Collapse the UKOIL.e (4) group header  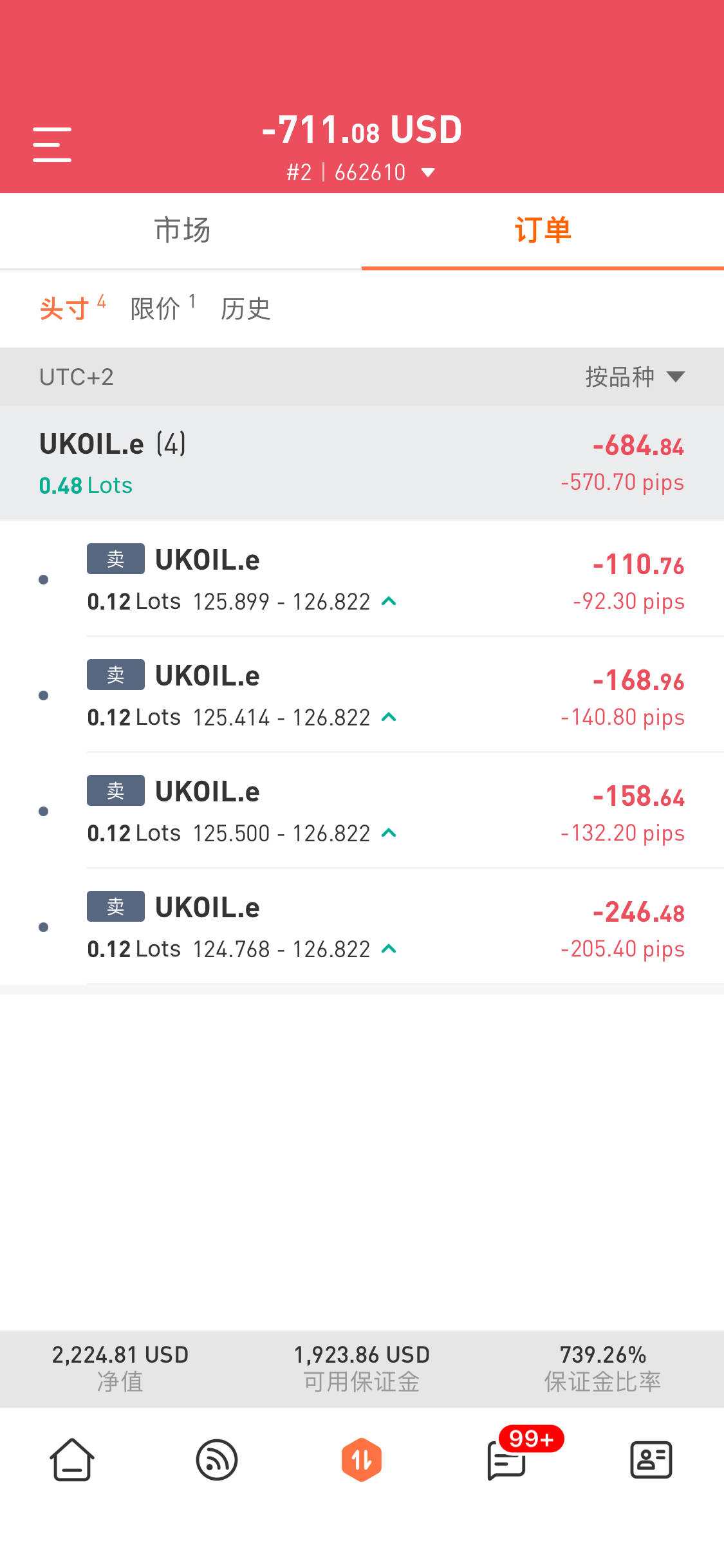click(362, 463)
